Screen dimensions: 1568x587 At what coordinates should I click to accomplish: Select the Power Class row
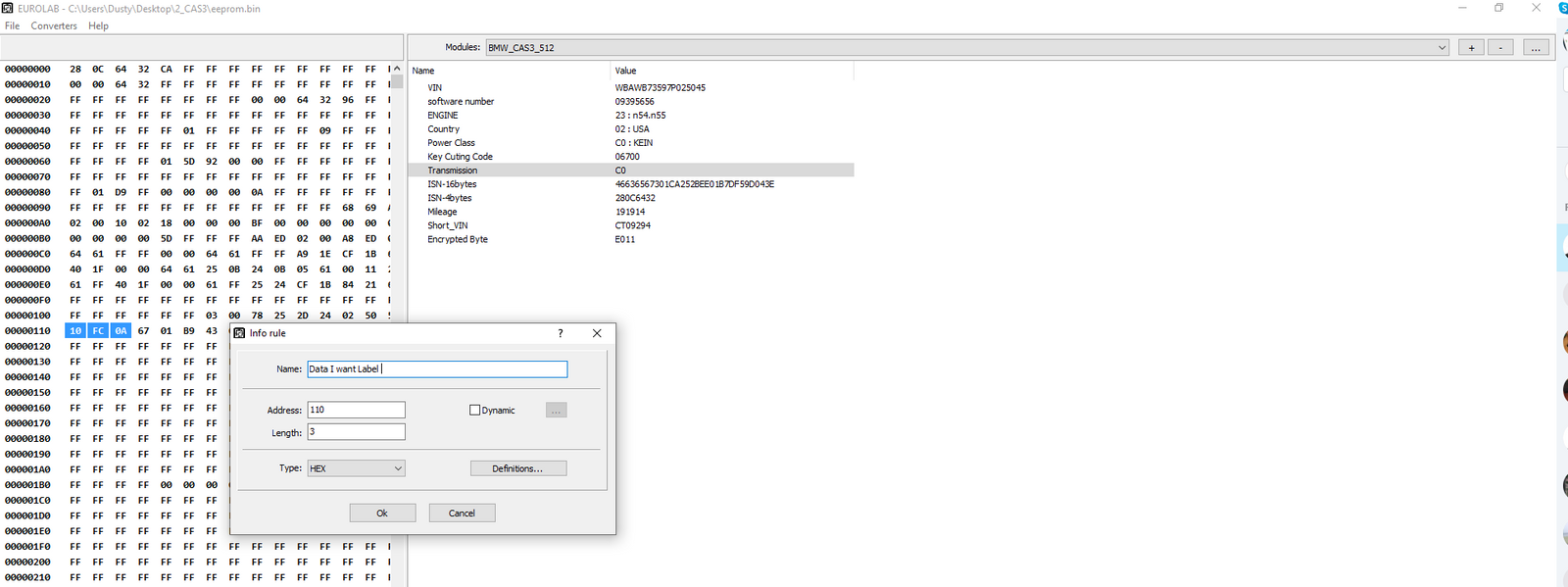tap(631, 142)
